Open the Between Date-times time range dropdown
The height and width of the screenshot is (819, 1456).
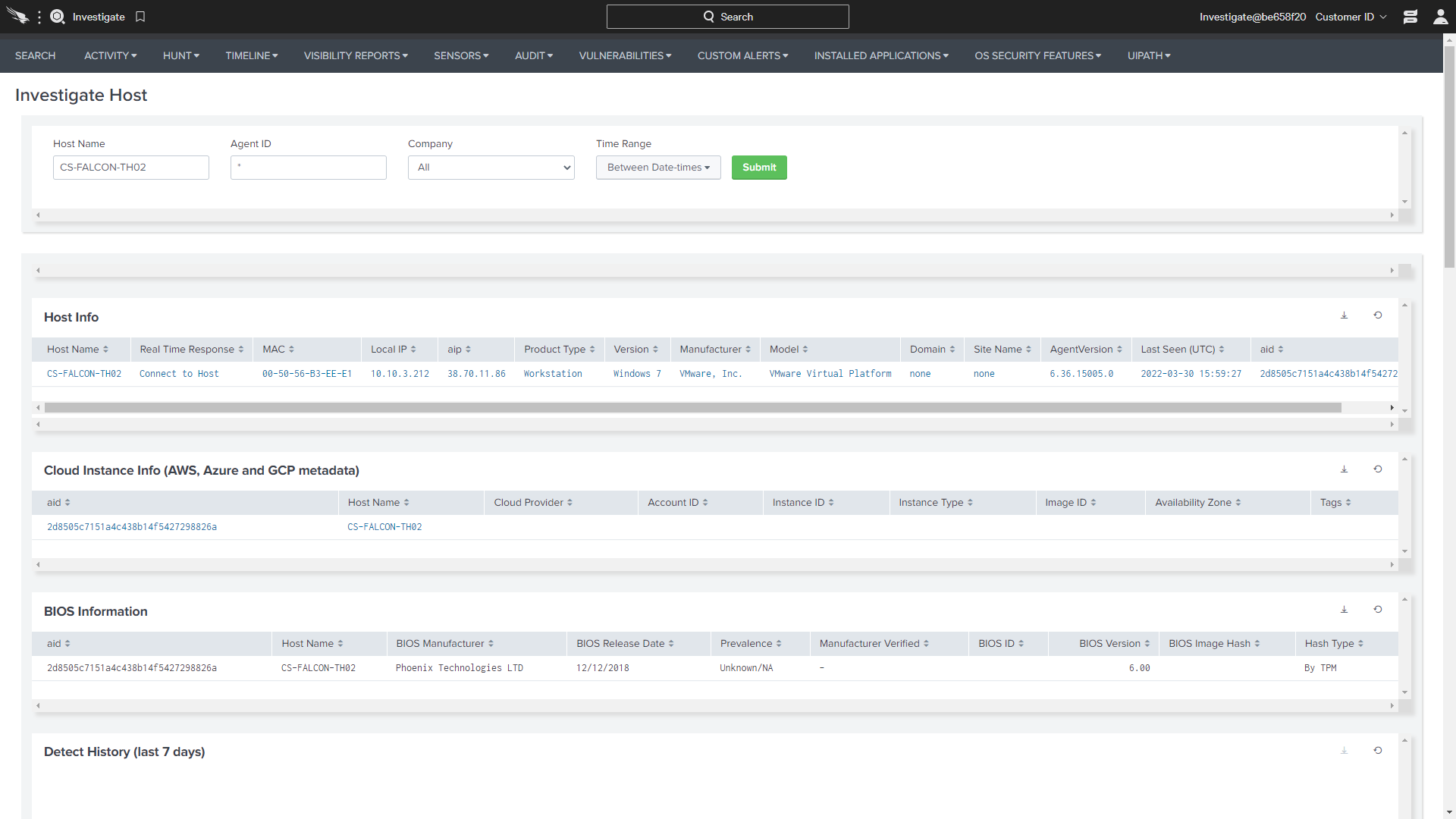(x=658, y=168)
